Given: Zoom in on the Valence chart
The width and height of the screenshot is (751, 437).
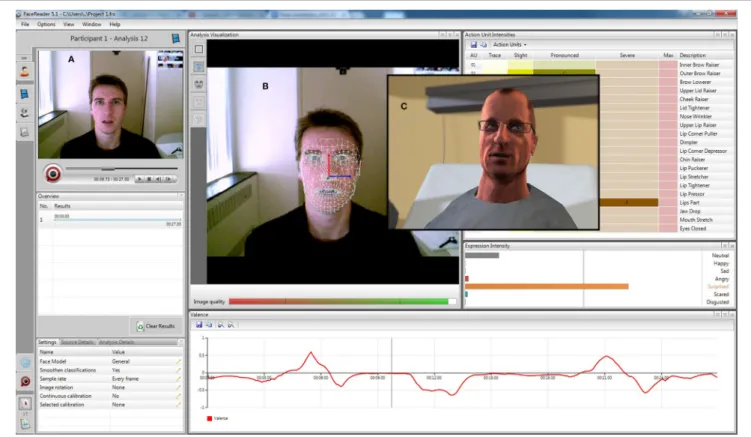Looking at the screenshot, I should (221, 325).
